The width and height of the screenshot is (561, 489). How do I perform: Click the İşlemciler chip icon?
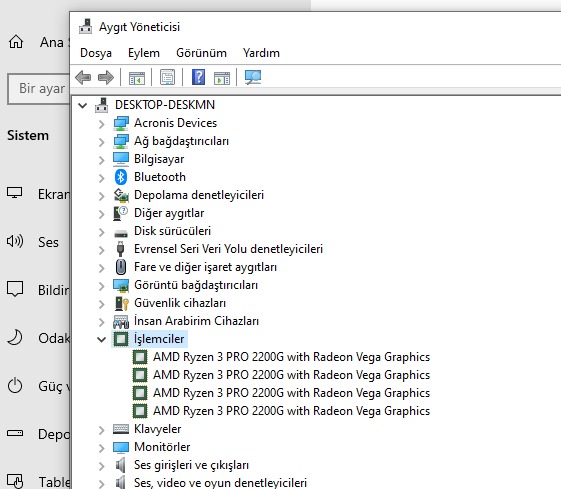coord(121,339)
